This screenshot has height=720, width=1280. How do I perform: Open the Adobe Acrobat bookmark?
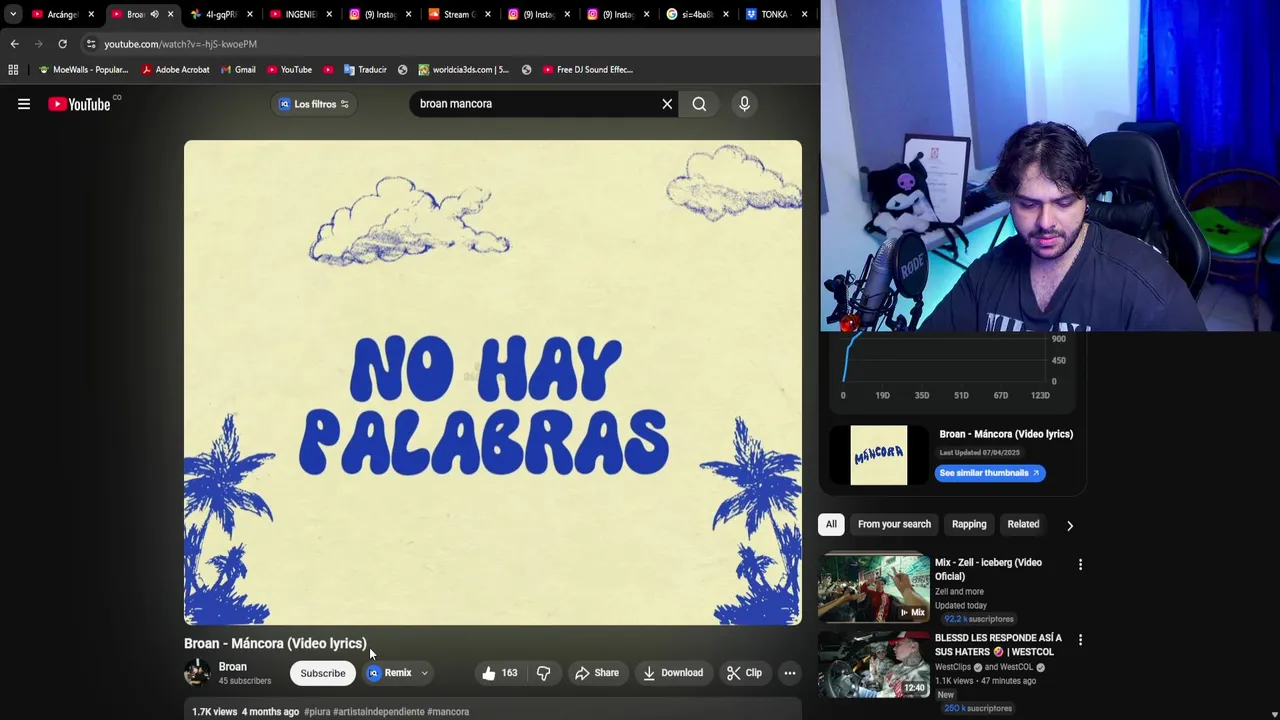pyautogui.click(x=176, y=70)
